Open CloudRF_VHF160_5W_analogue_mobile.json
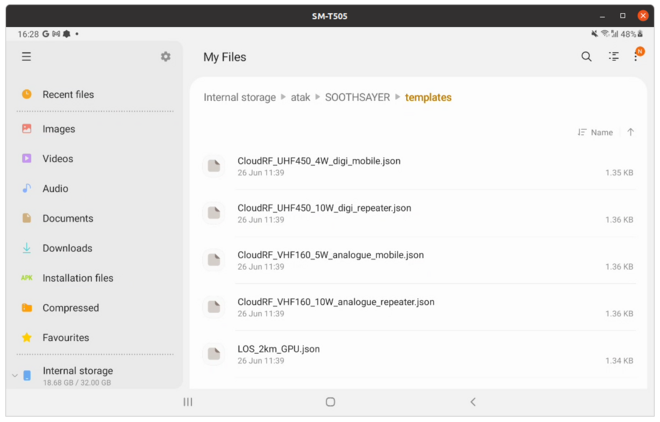 pos(419,260)
